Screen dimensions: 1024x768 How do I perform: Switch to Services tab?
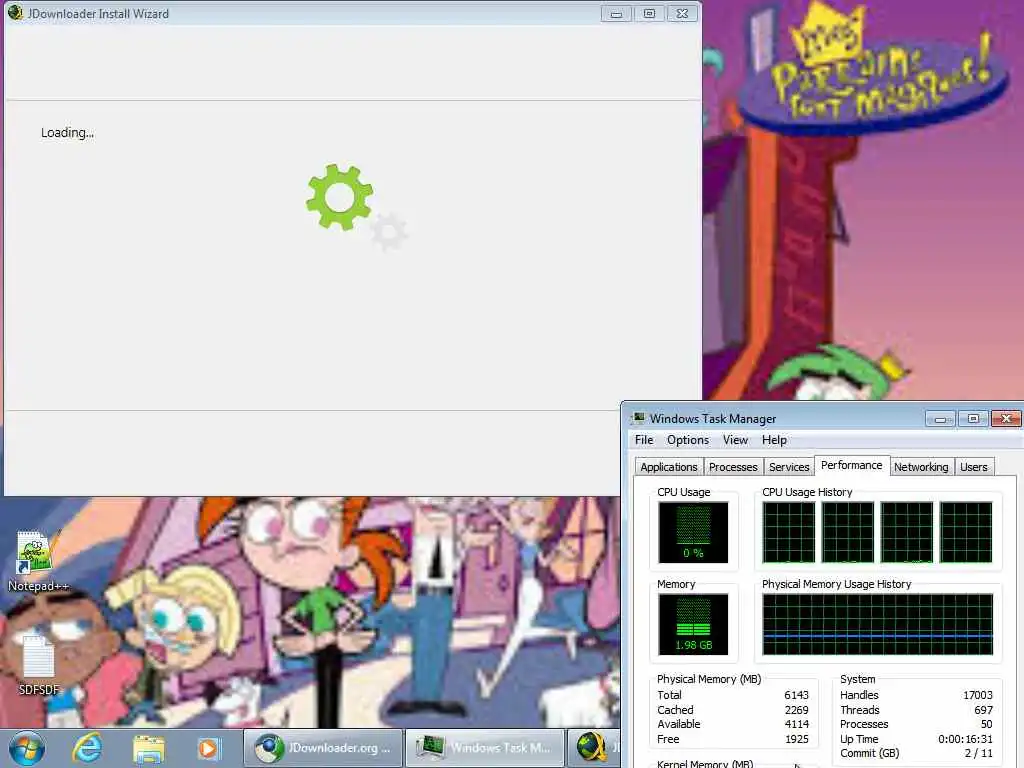pos(789,467)
